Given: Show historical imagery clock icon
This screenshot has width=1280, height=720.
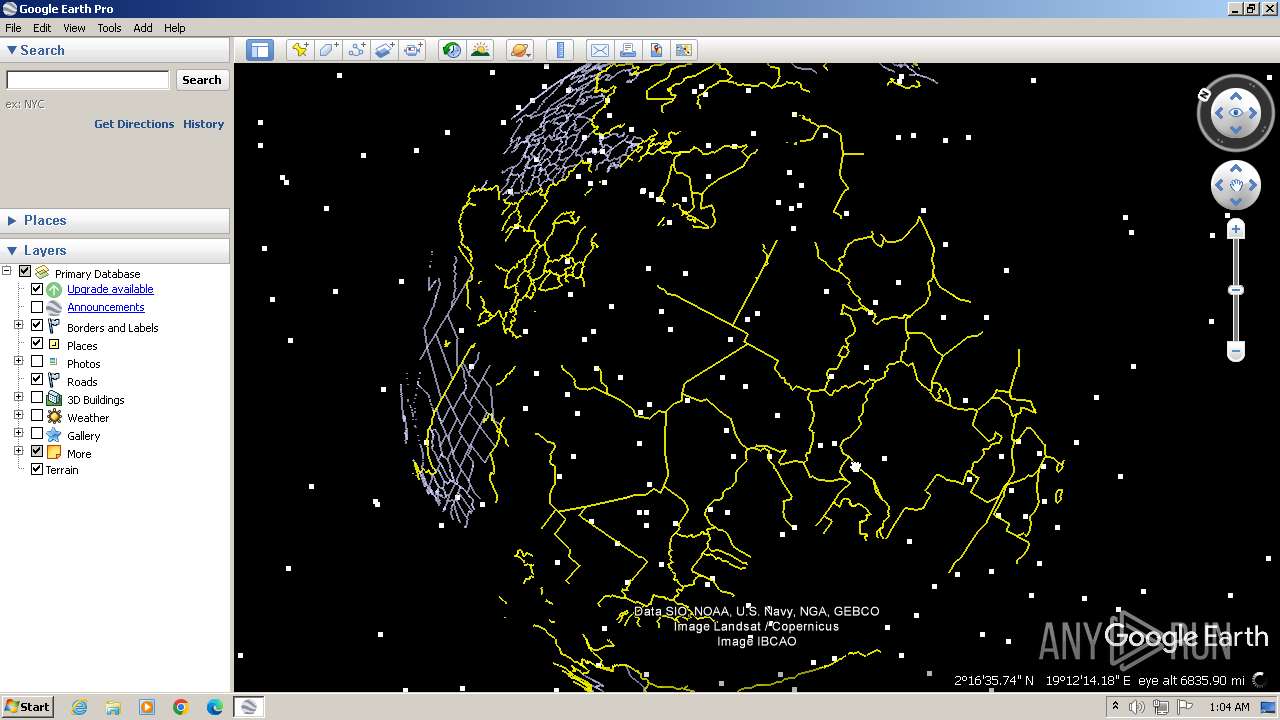Looking at the screenshot, I should pyautogui.click(x=452, y=50).
